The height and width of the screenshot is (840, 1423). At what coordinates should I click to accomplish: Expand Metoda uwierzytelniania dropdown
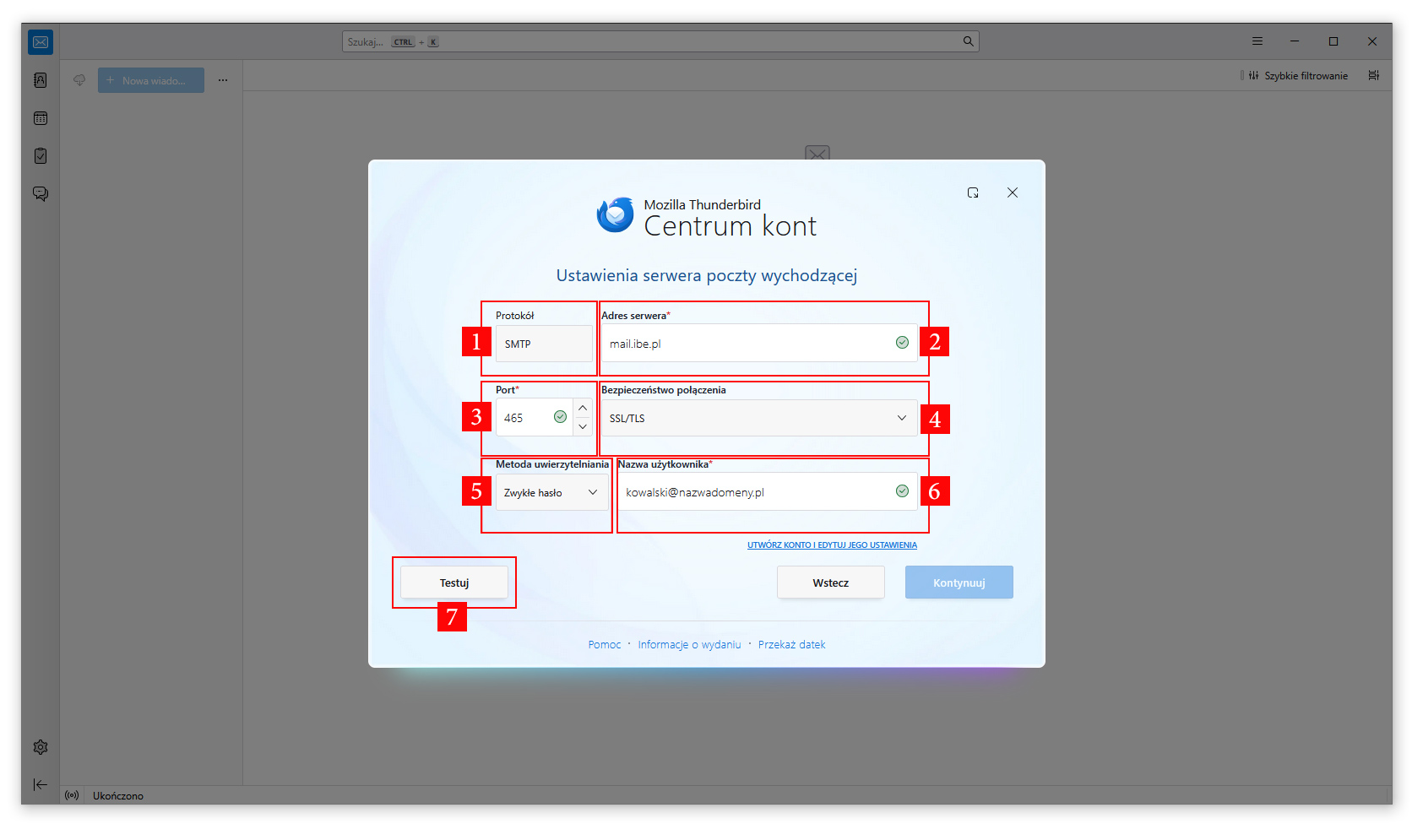tap(551, 492)
